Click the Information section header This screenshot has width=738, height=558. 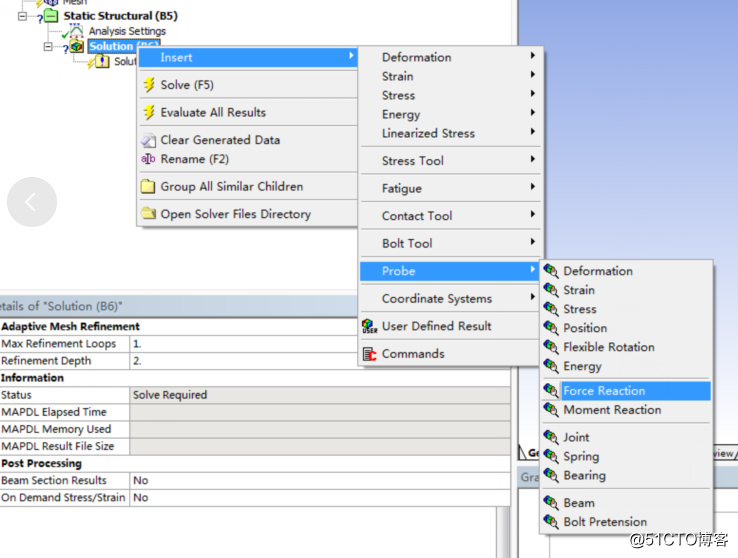[32, 378]
